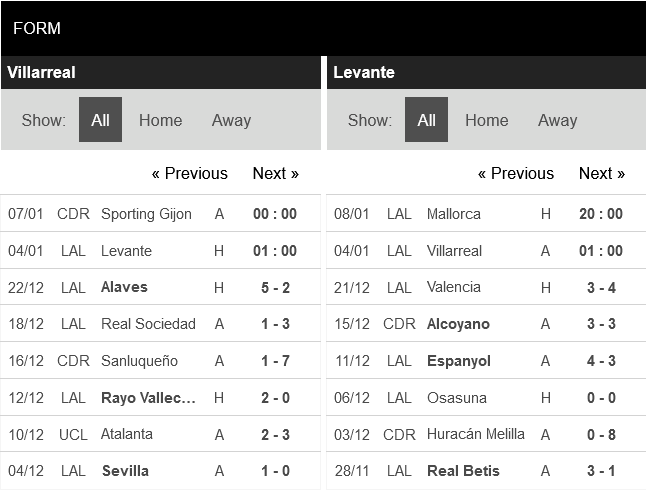Open the Atalanta UCL match row
Image resolution: width=646 pixels, height=501 pixels.
[x=160, y=434]
